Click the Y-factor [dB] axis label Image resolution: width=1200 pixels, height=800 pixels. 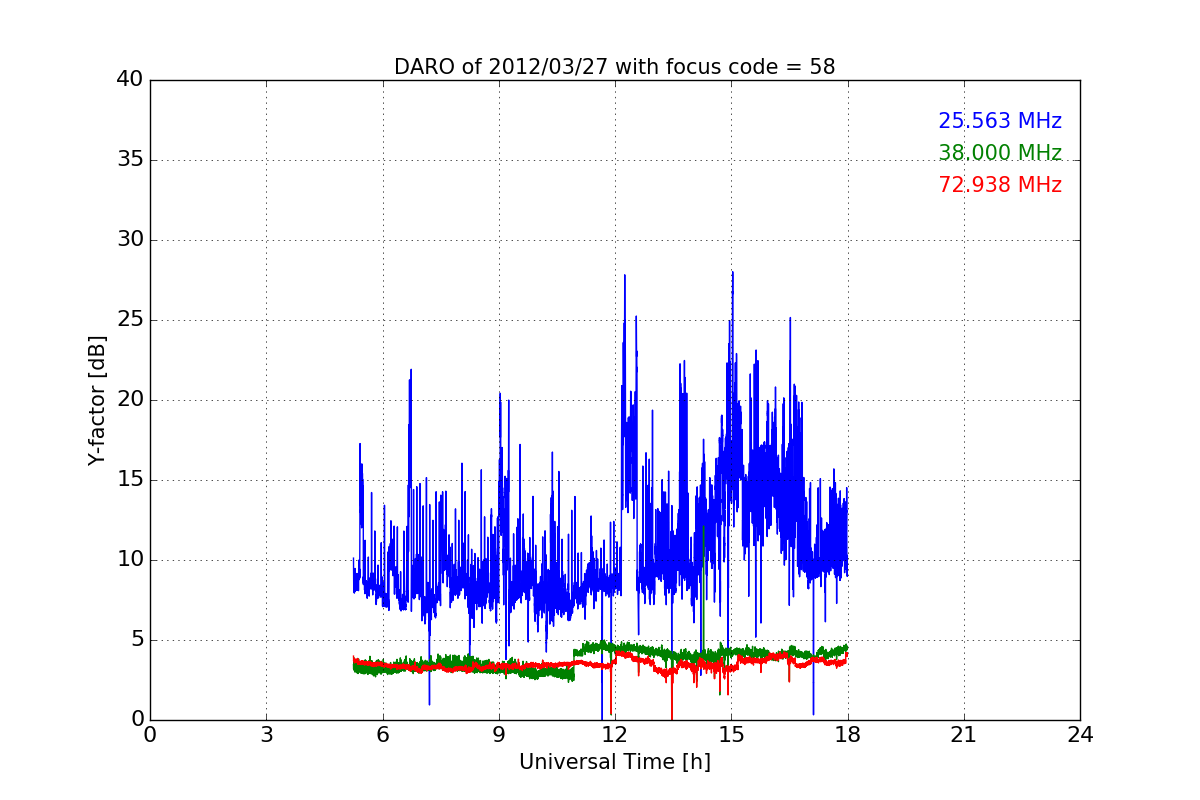pyautogui.click(x=96, y=400)
